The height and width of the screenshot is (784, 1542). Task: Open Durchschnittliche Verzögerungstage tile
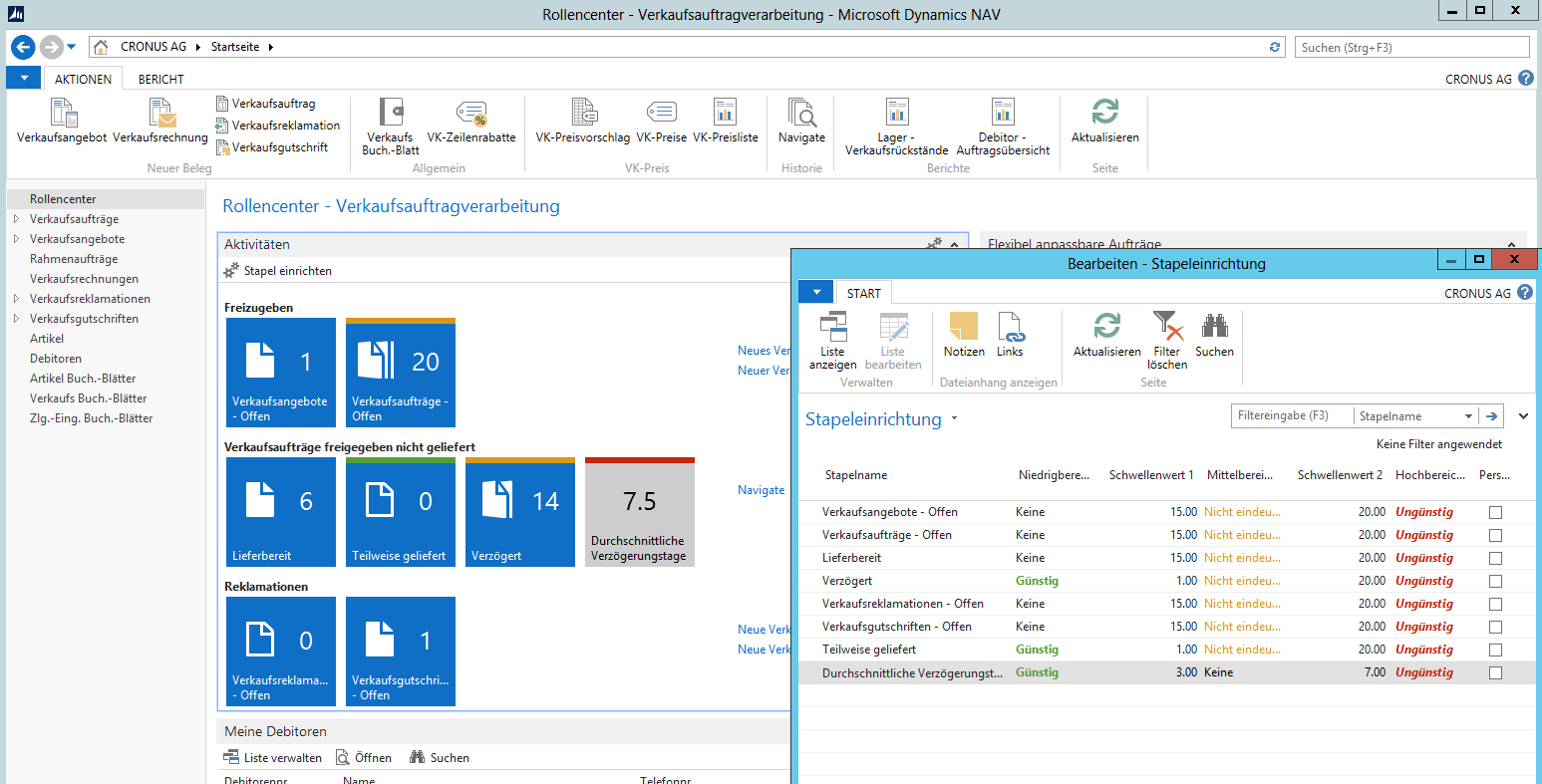(x=640, y=512)
